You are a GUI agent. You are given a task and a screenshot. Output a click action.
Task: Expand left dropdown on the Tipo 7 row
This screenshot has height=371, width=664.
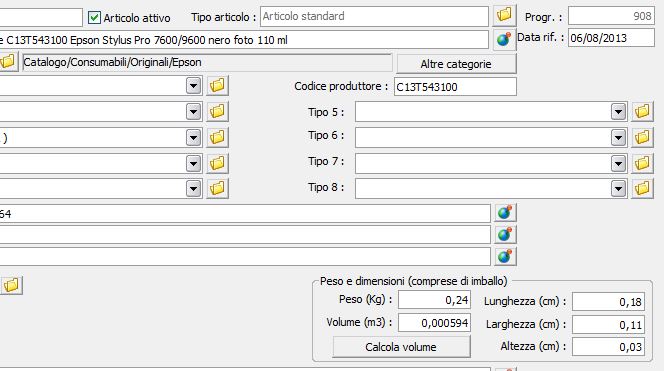click(x=194, y=163)
